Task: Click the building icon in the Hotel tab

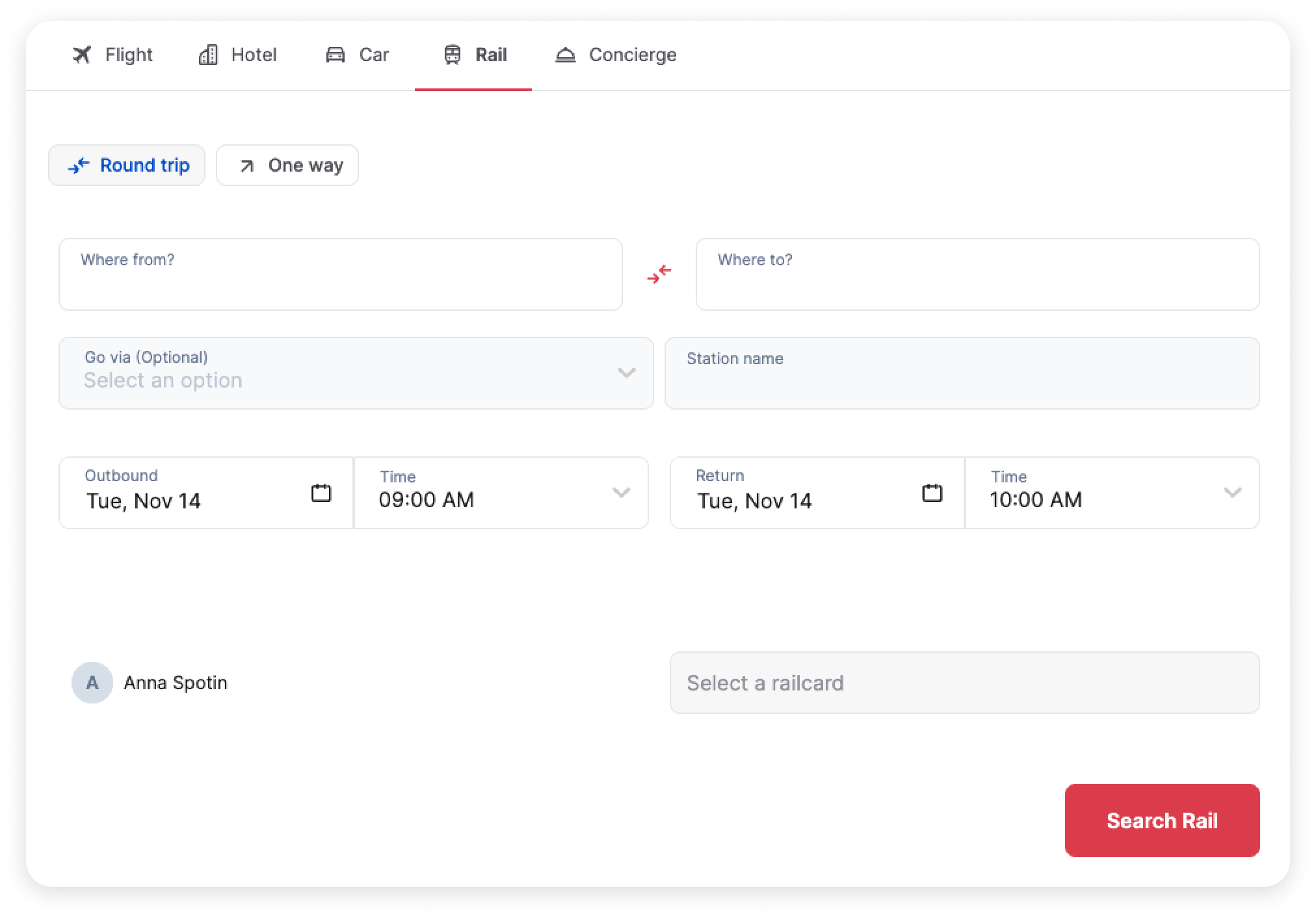Action: [208, 55]
